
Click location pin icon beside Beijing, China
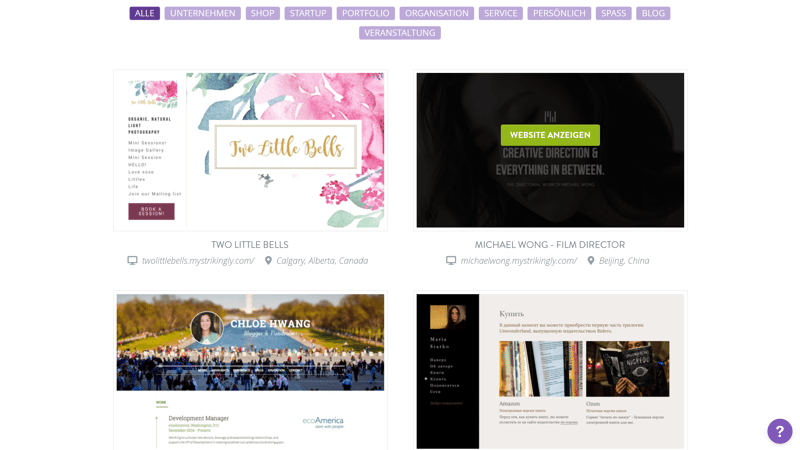[x=591, y=261]
